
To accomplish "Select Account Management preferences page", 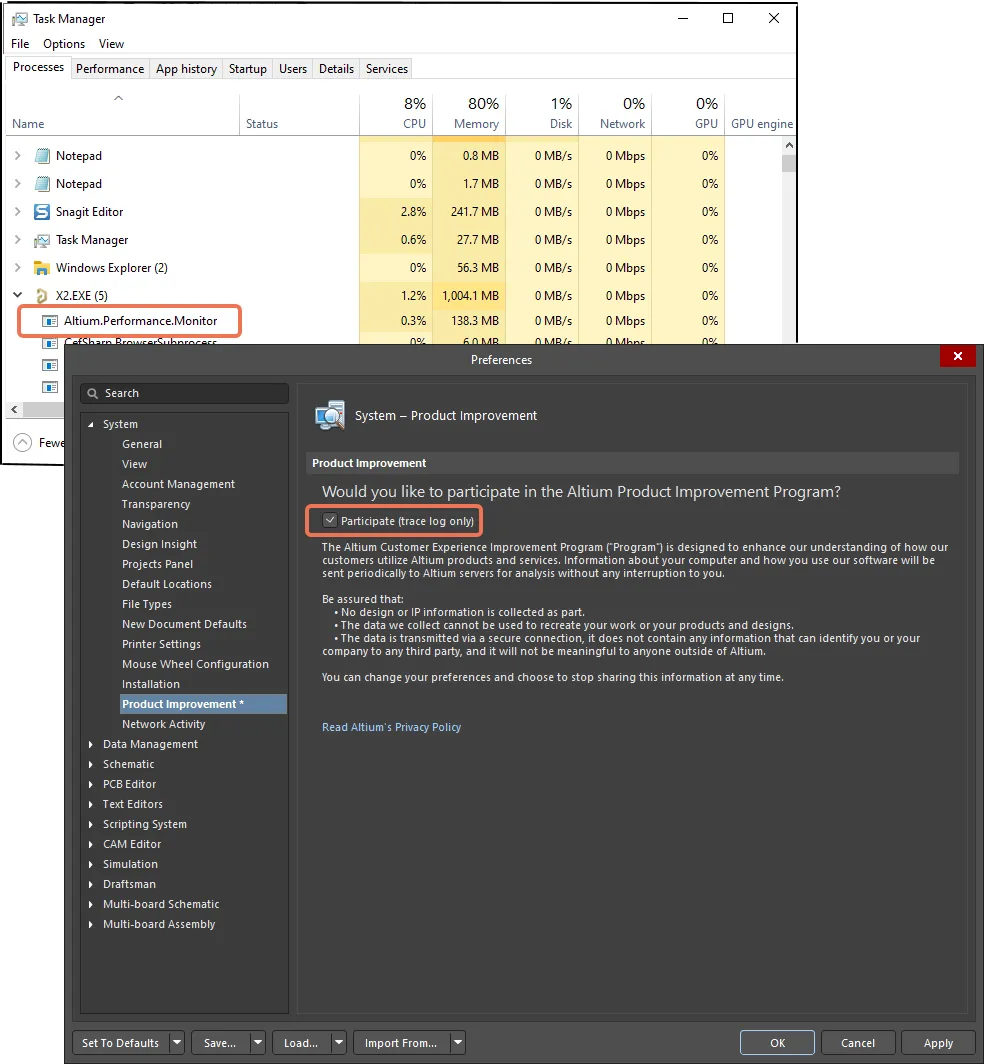I will point(178,484).
